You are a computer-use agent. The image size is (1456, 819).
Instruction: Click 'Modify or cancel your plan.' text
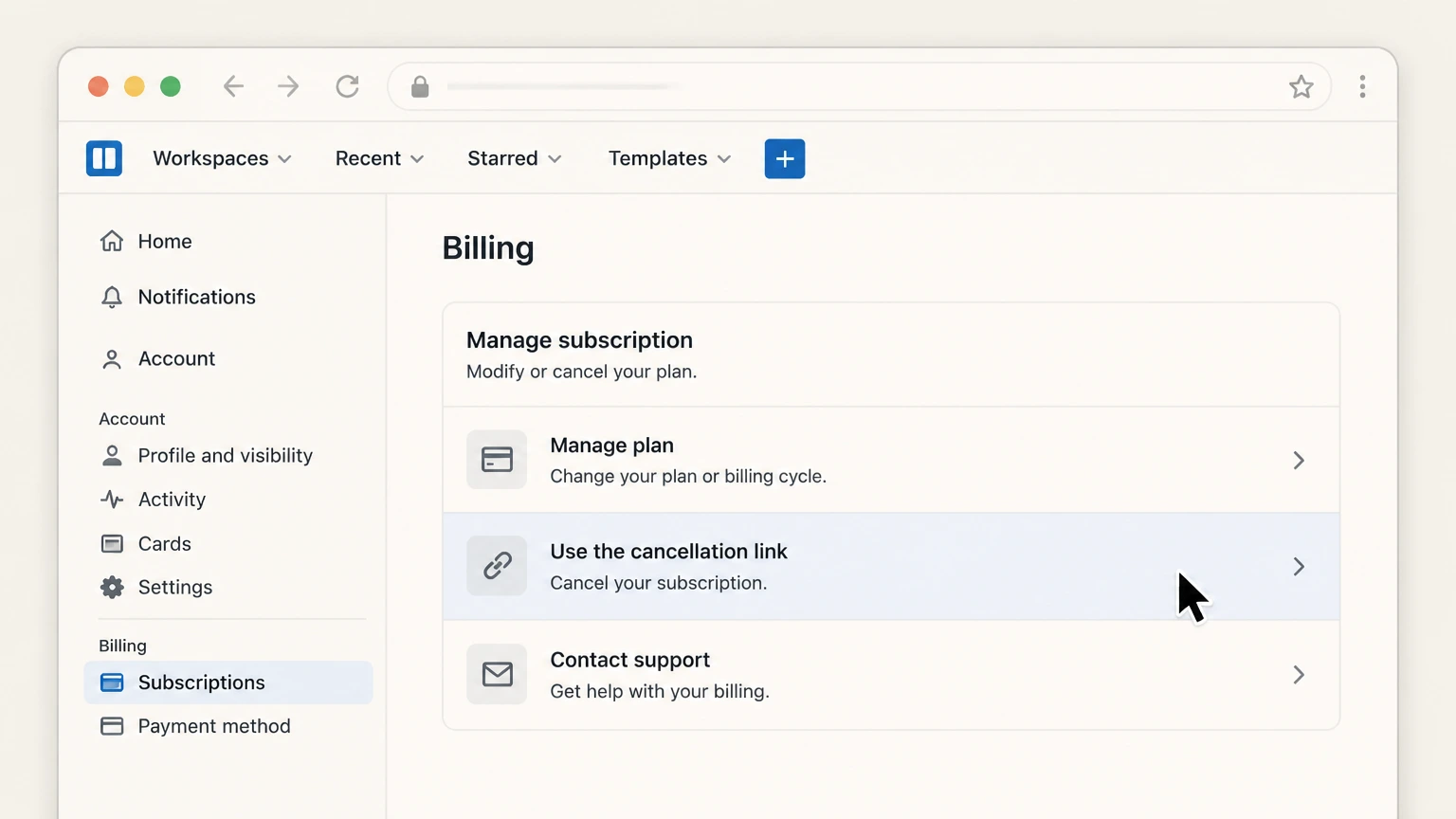pyautogui.click(x=582, y=372)
